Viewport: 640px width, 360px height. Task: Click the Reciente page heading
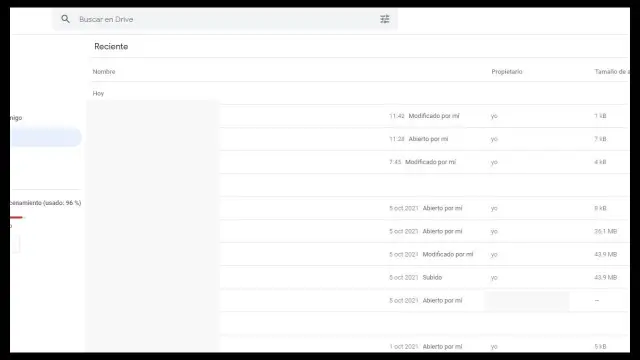[x=111, y=47]
